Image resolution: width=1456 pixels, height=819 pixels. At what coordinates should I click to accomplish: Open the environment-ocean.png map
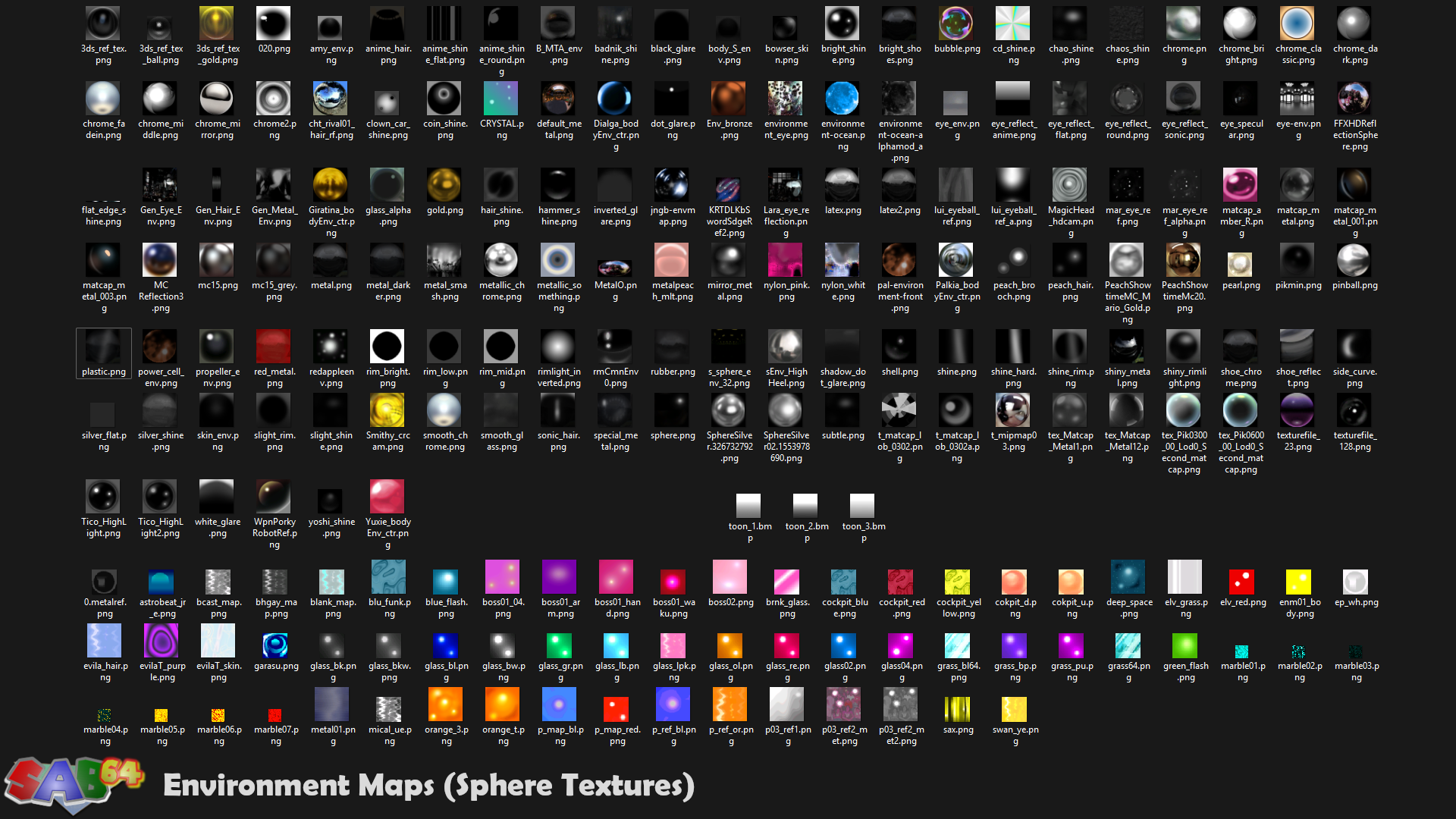click(x=843, y=99)
